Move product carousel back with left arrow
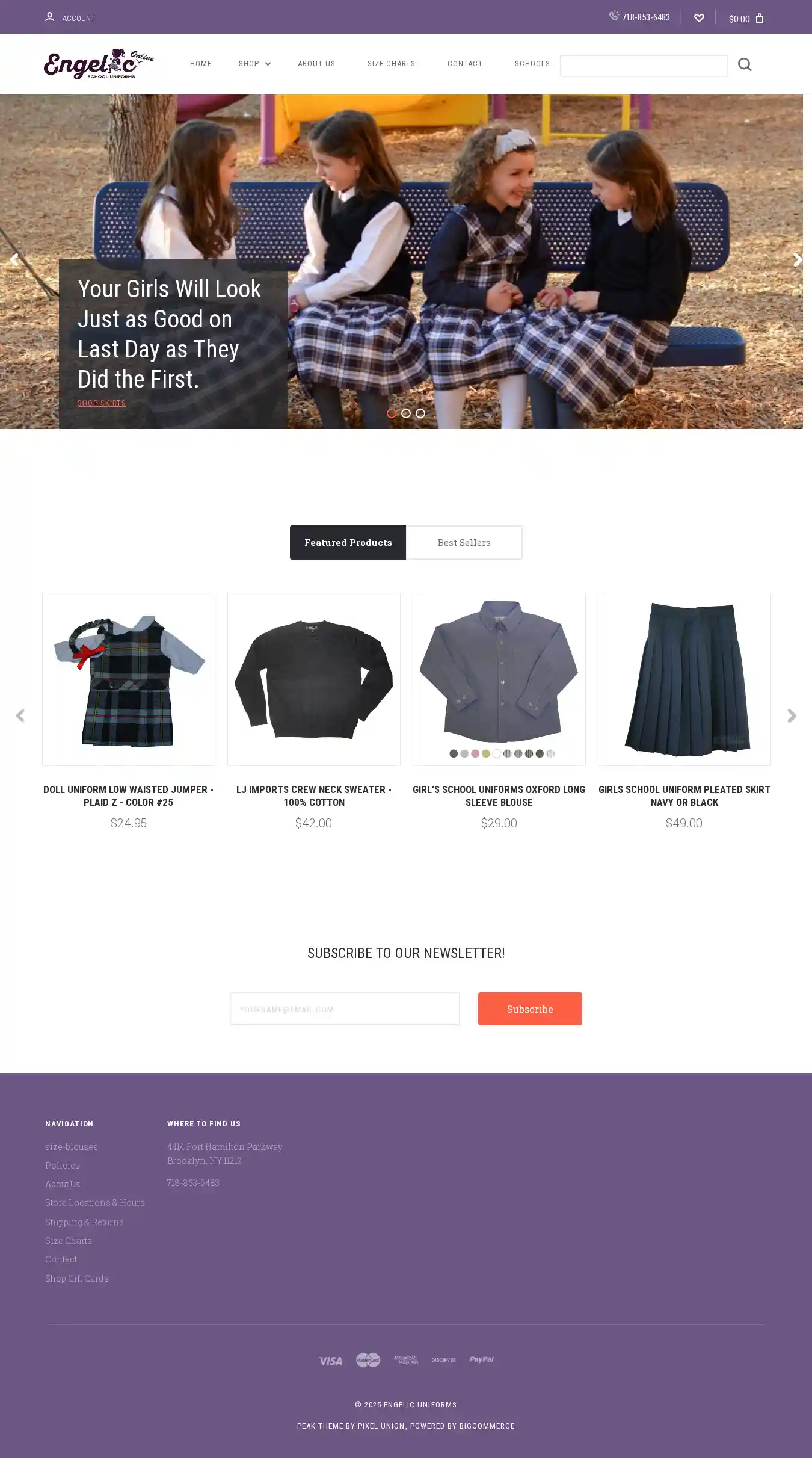The height and width of the screenshot is (1458, 812). pos(20,715)
